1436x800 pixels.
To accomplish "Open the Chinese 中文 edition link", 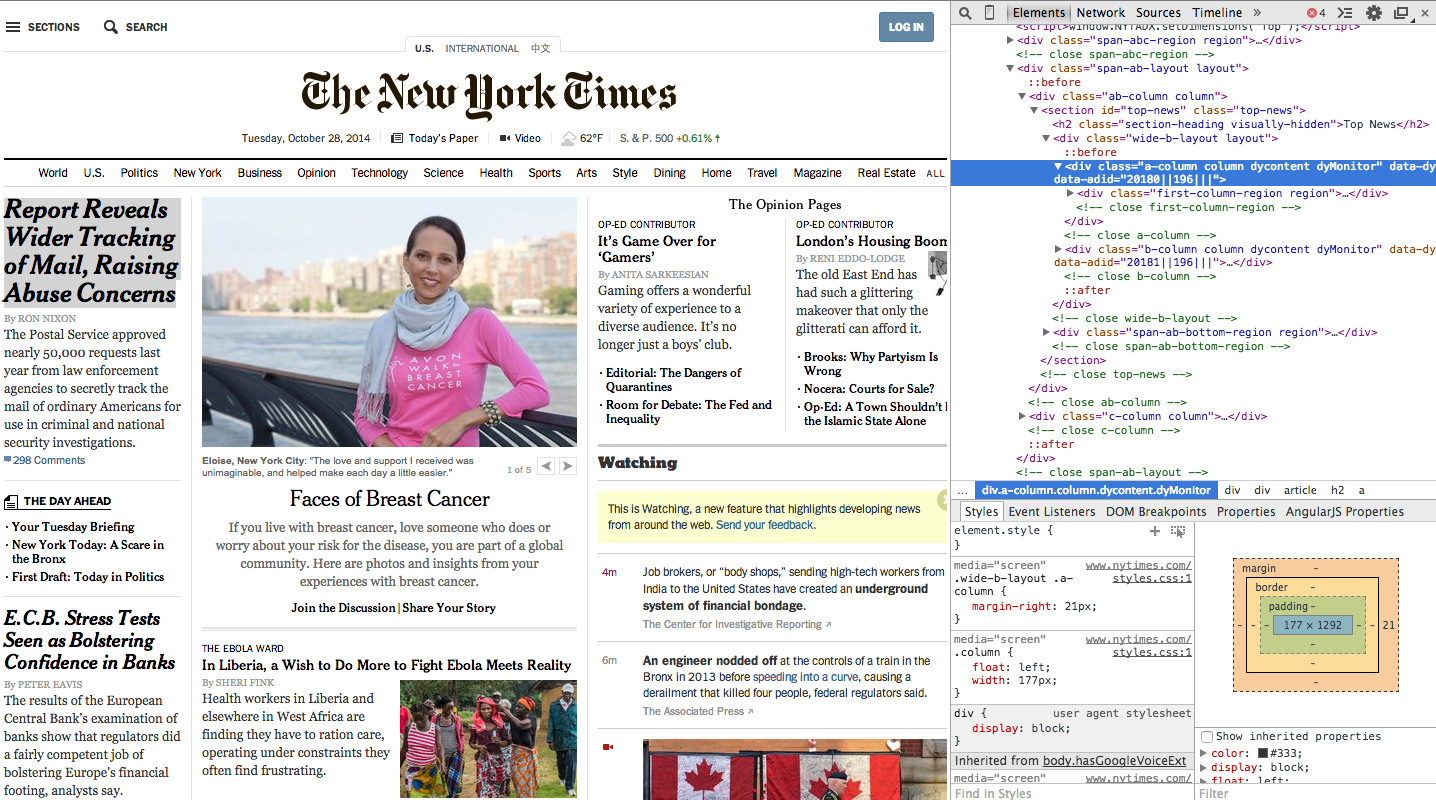I will [x=541, y=48].
